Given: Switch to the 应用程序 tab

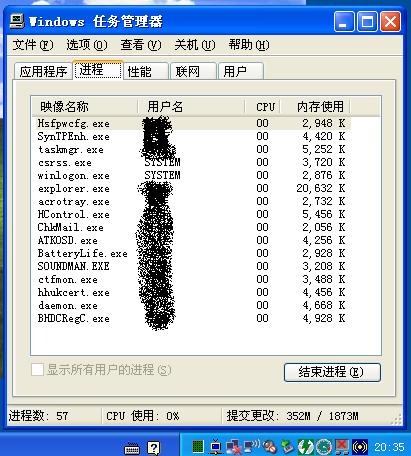Looking at the screenshot, I should (x=43, y=71).
